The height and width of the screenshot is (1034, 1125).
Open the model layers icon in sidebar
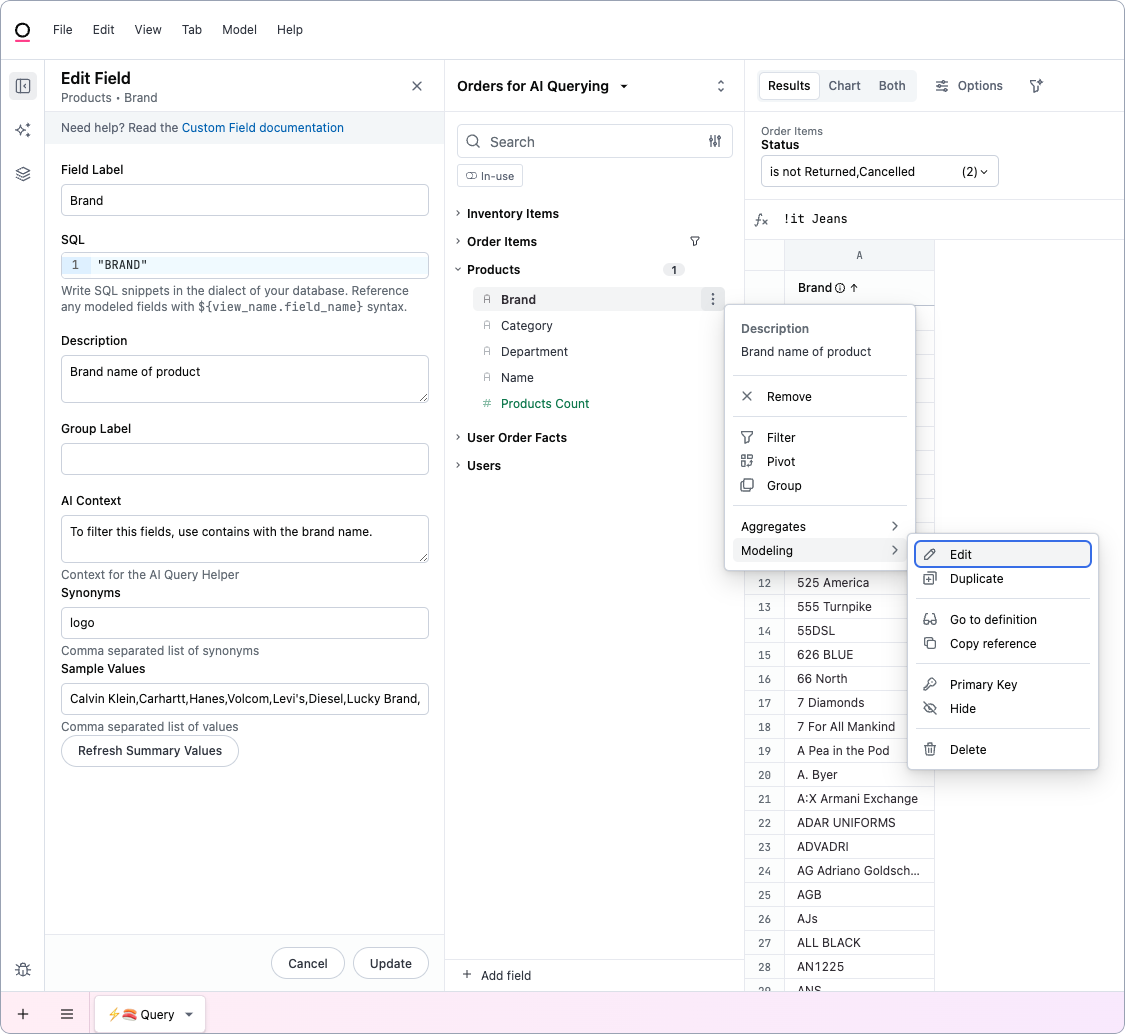[22, 173]
